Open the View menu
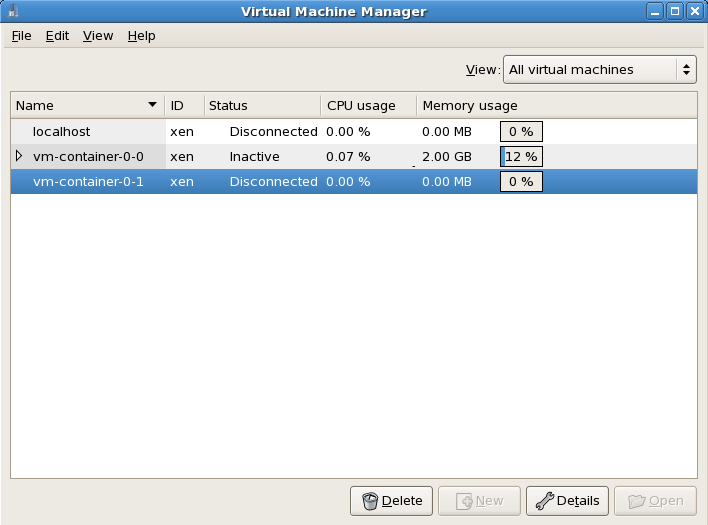 tap(98, 36)
